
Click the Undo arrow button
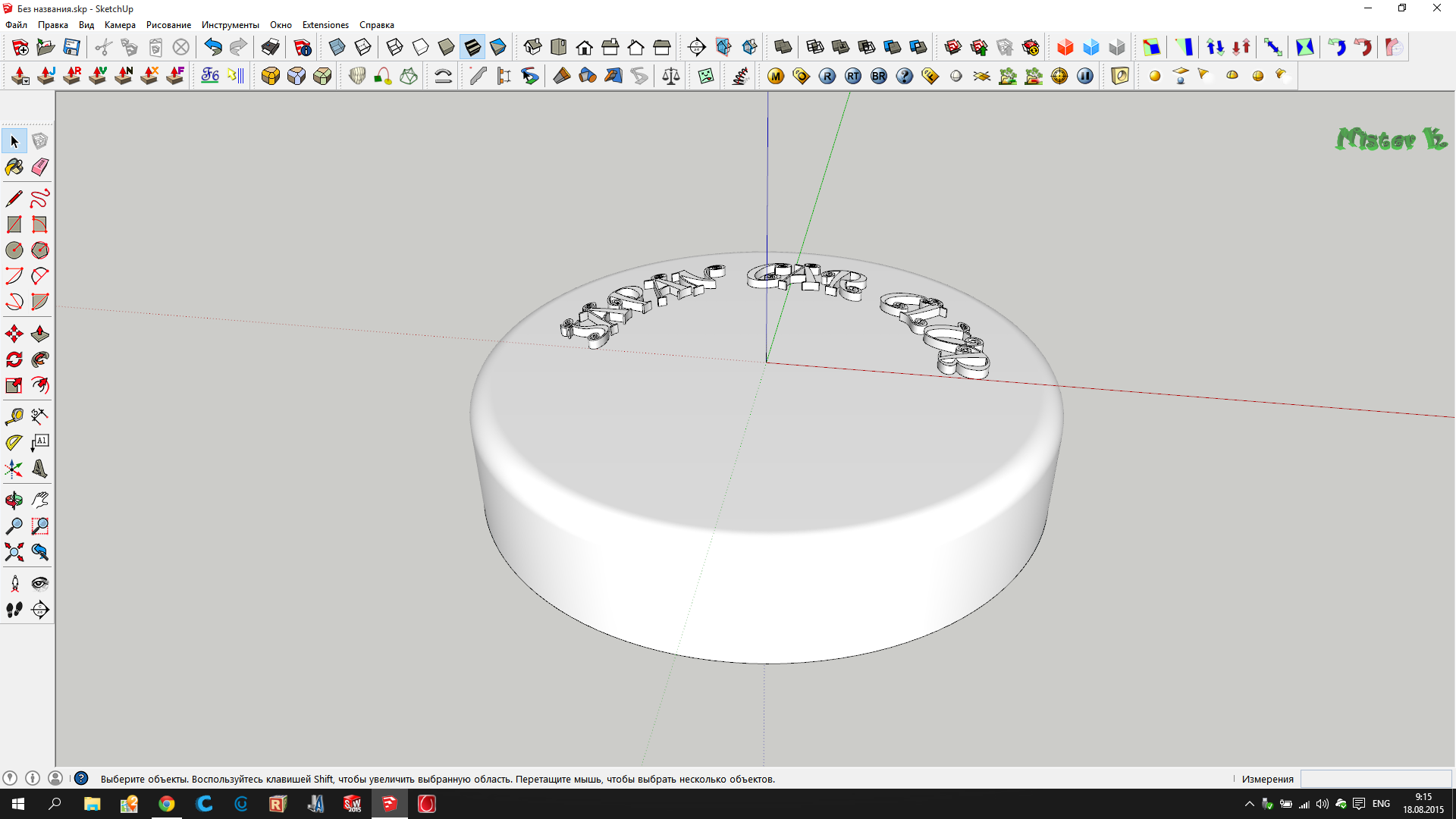point(213,48)
